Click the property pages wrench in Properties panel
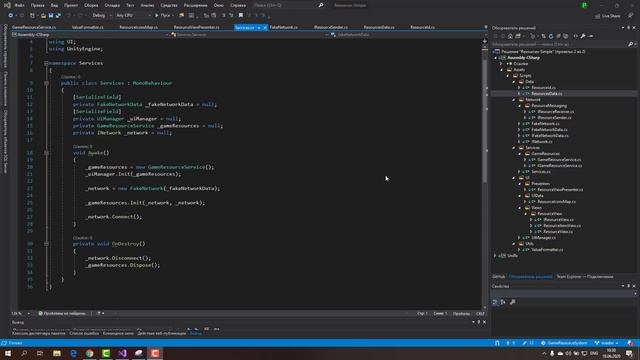The height and width of the screenshot is (360, 640). pos(513,302)
